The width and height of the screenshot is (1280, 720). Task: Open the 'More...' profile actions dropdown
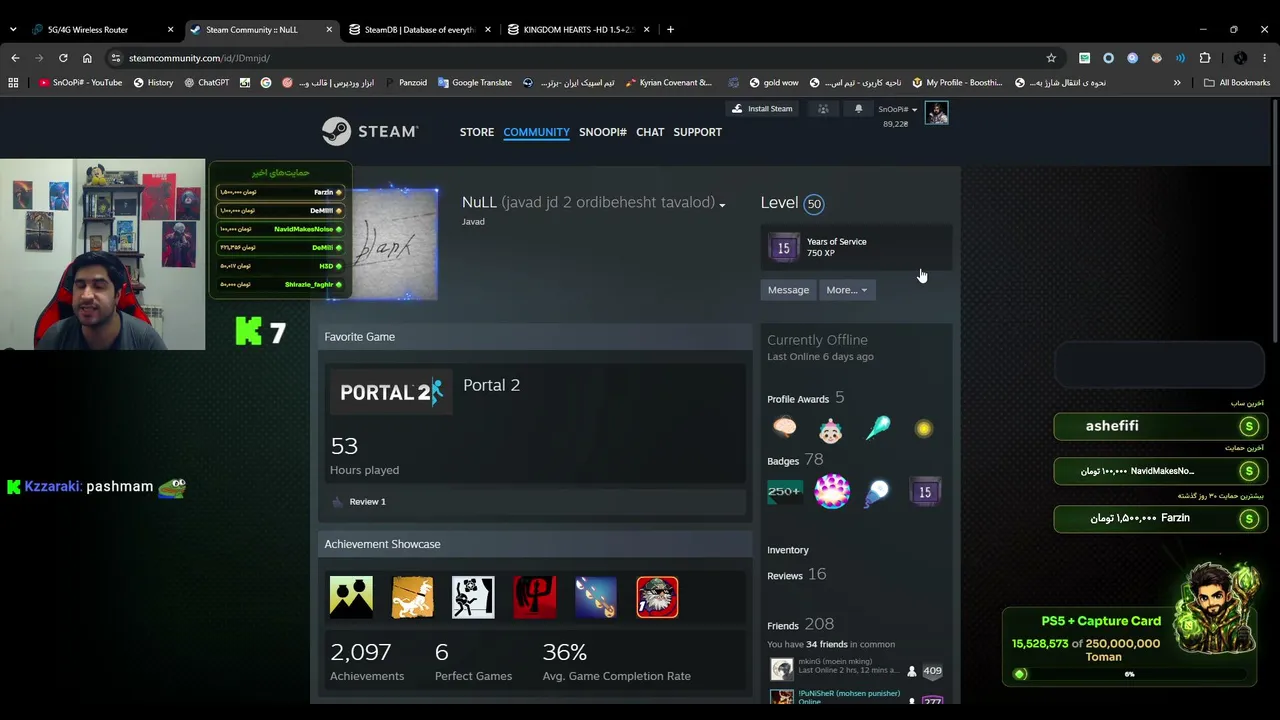click(847, 290)
